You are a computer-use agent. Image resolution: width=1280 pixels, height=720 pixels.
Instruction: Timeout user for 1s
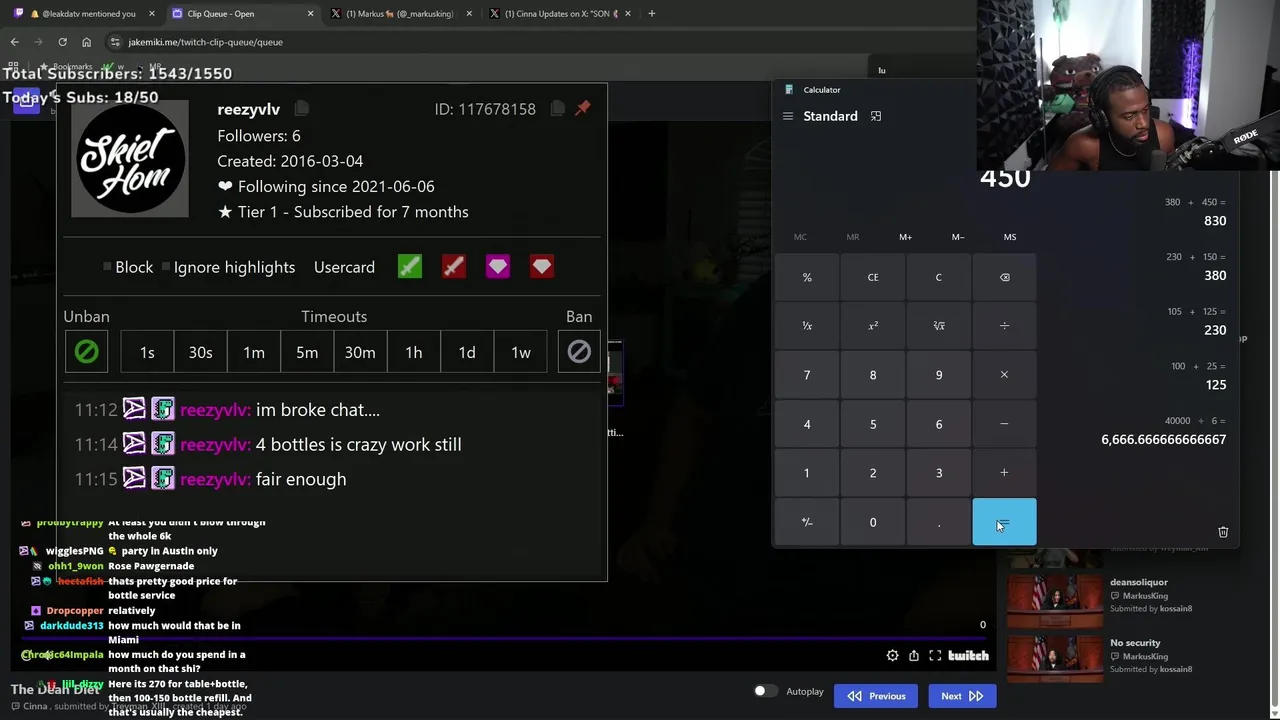(147, 352)
